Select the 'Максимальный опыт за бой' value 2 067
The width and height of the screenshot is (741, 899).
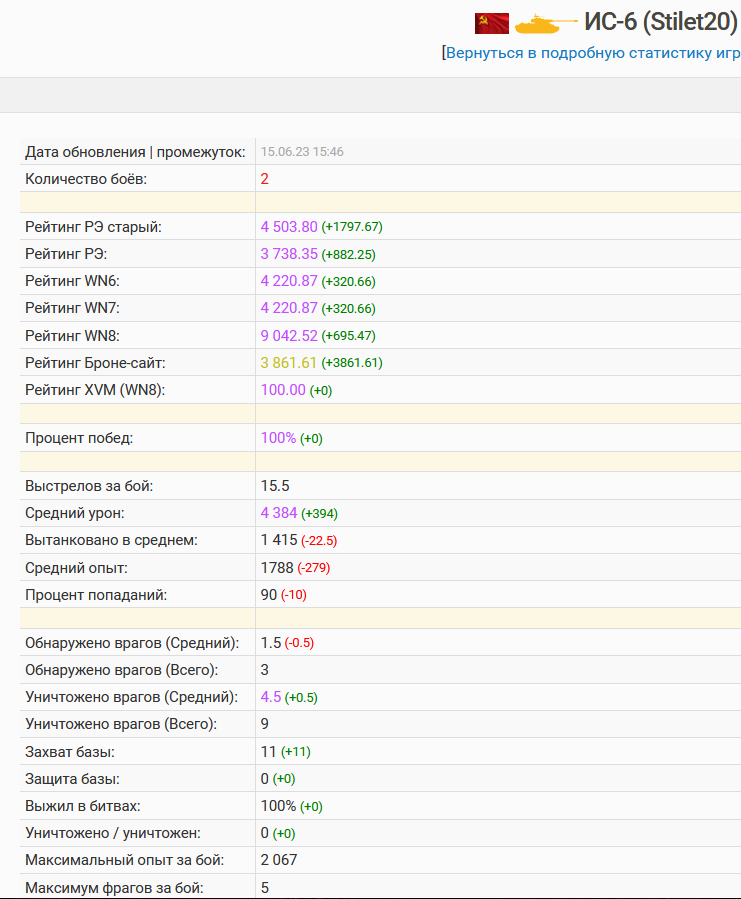tap(279, 860)
